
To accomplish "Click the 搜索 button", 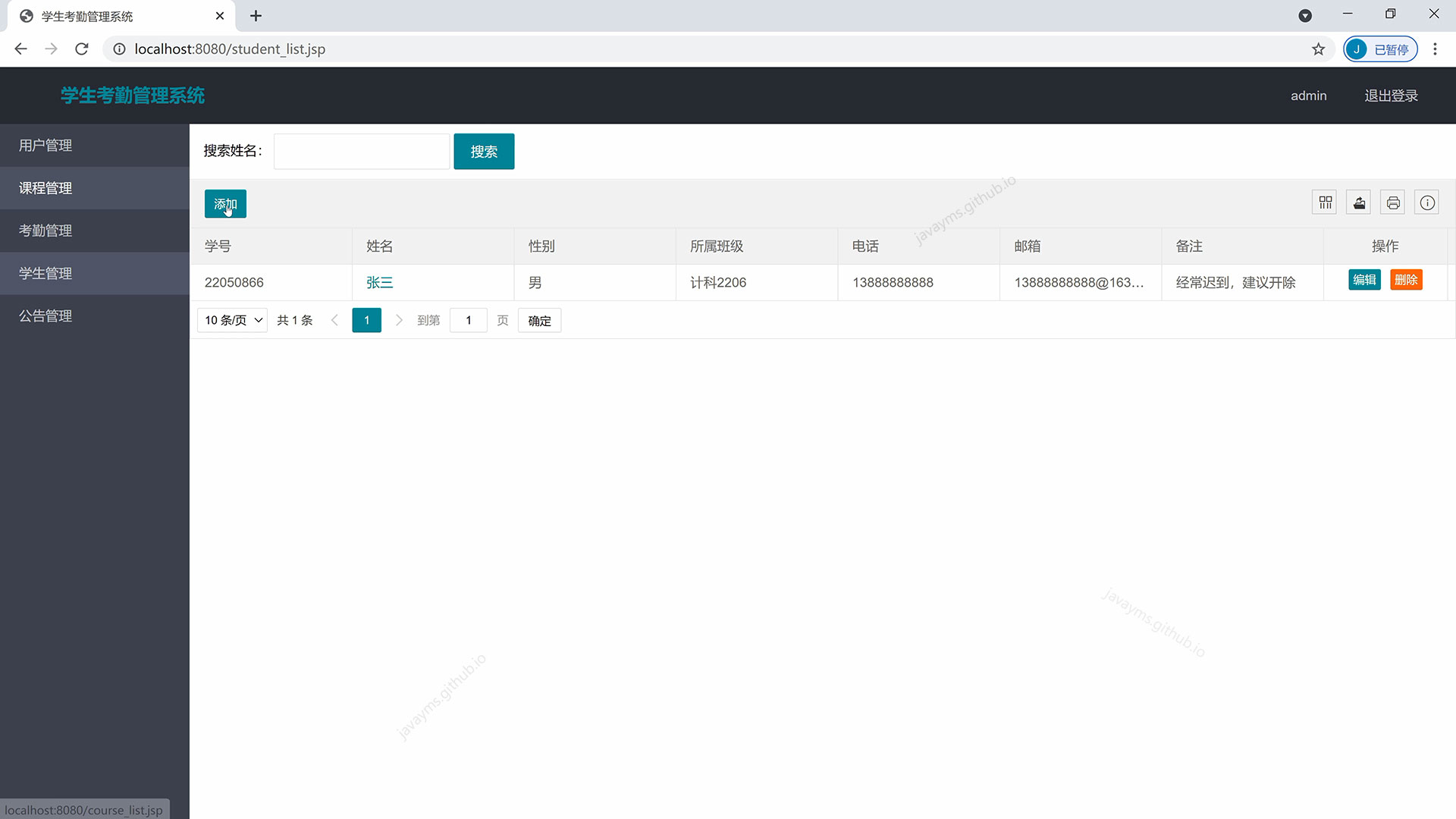I will pyautogui.click(x=484, y=151).
